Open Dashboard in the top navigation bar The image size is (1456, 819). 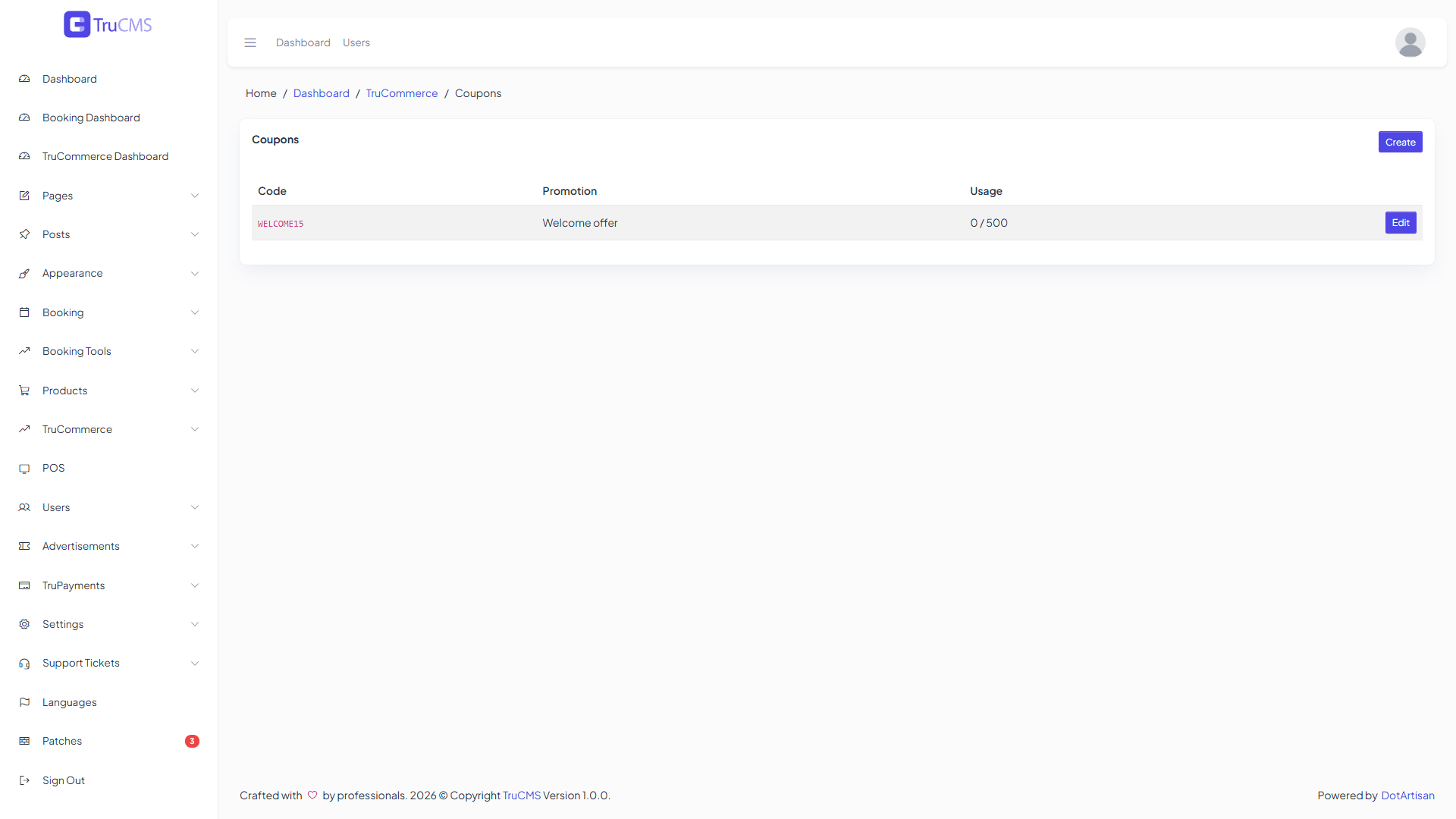[x=303, y=42]
